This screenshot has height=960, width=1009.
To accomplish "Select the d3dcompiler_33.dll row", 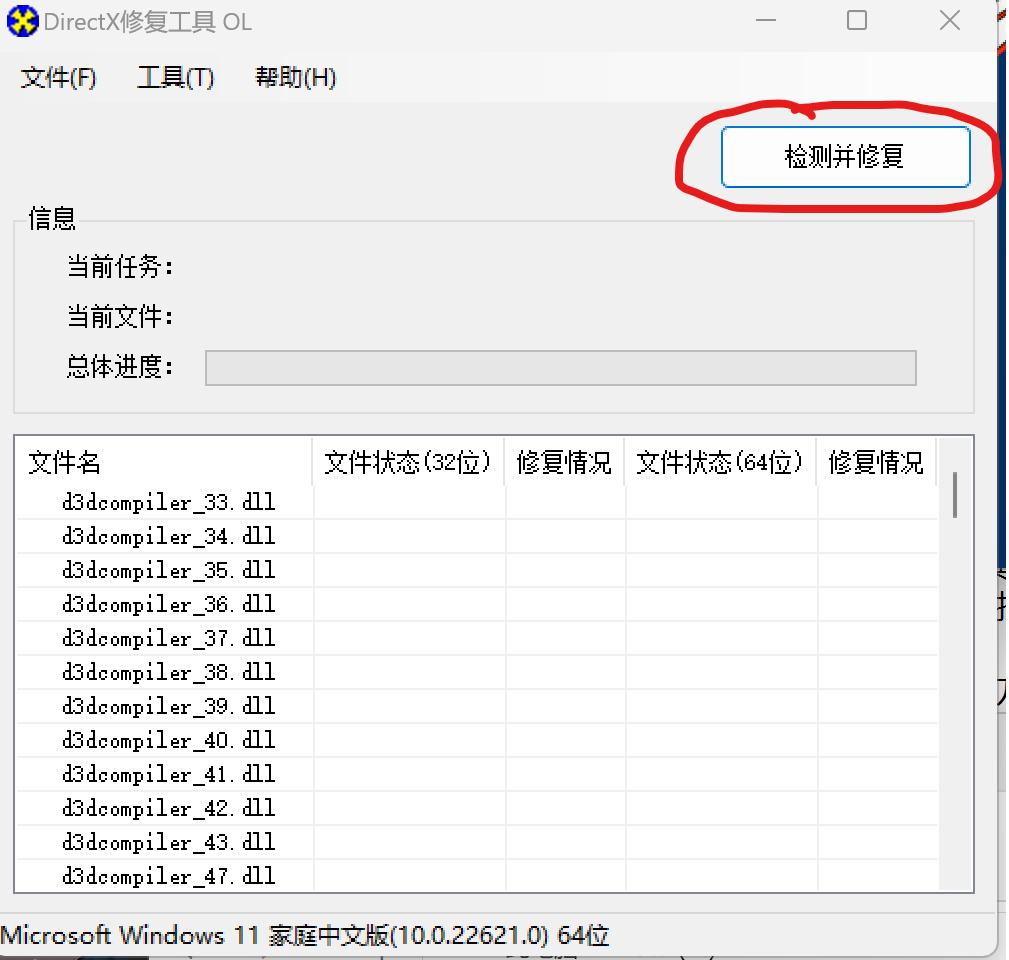I will [x=476, y=502].
